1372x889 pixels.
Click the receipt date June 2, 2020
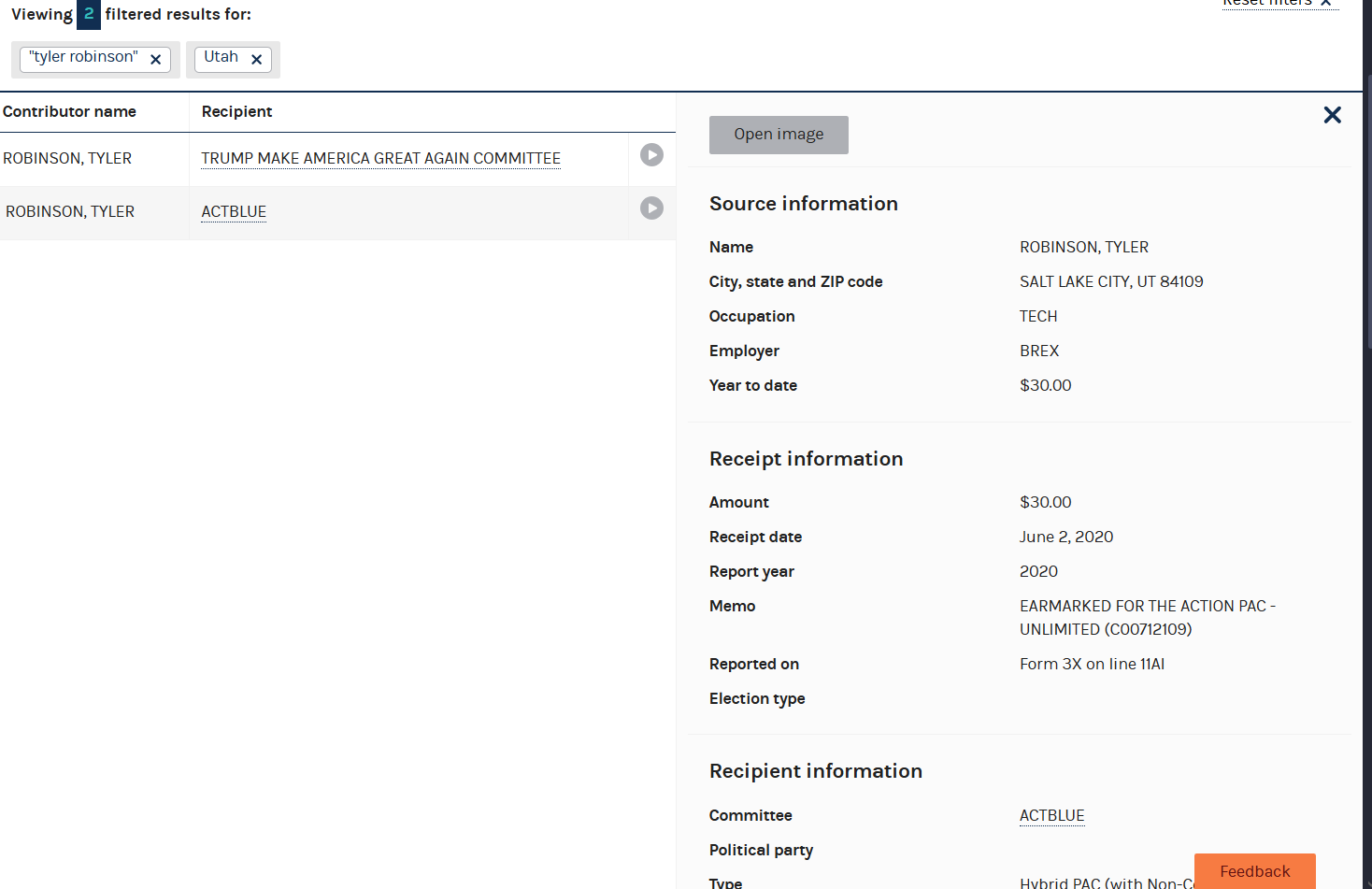tap(1066, 538)
